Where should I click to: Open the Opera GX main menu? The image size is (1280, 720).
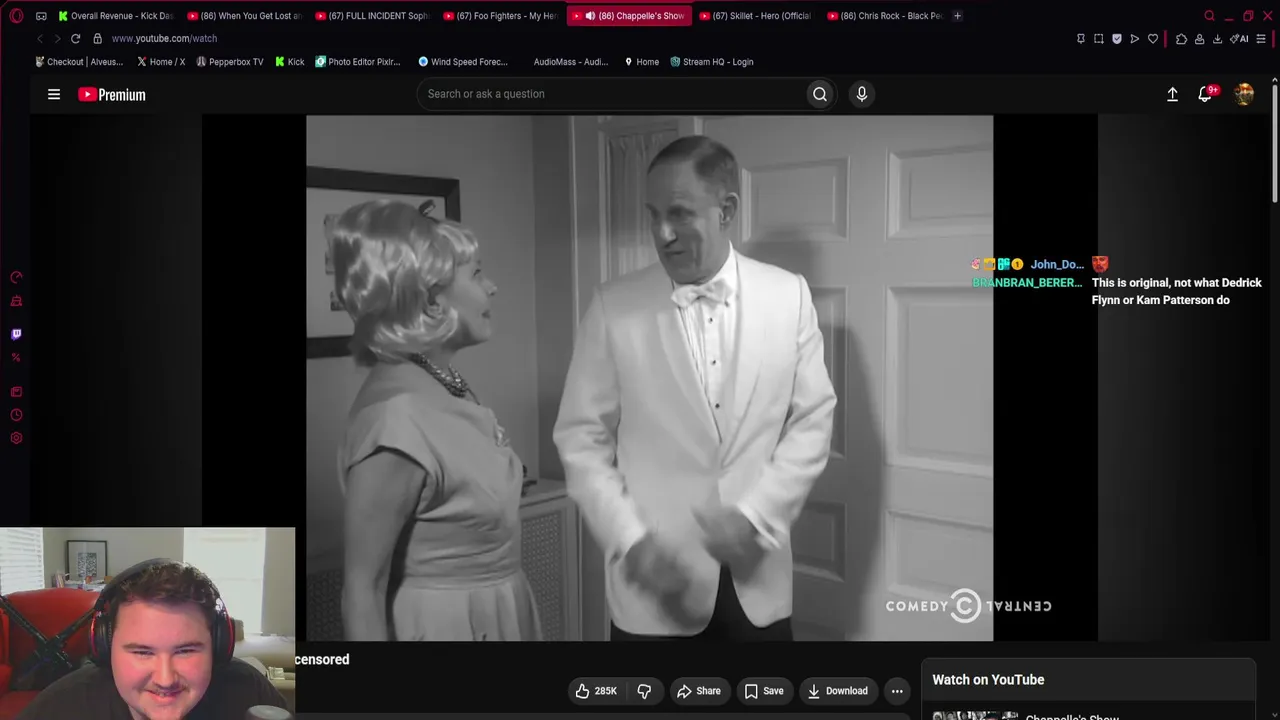(x=16, y=16)
